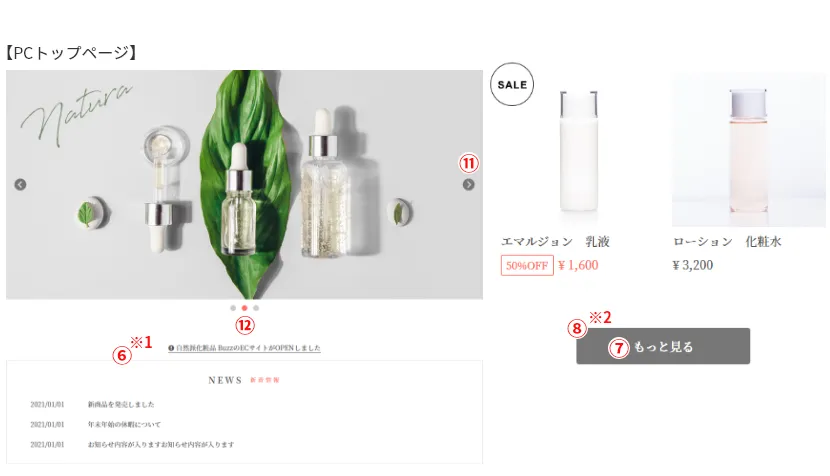830x476 pixels.
Task: Open news item お知らせ内容が入ります
Action: pos(160,444)
